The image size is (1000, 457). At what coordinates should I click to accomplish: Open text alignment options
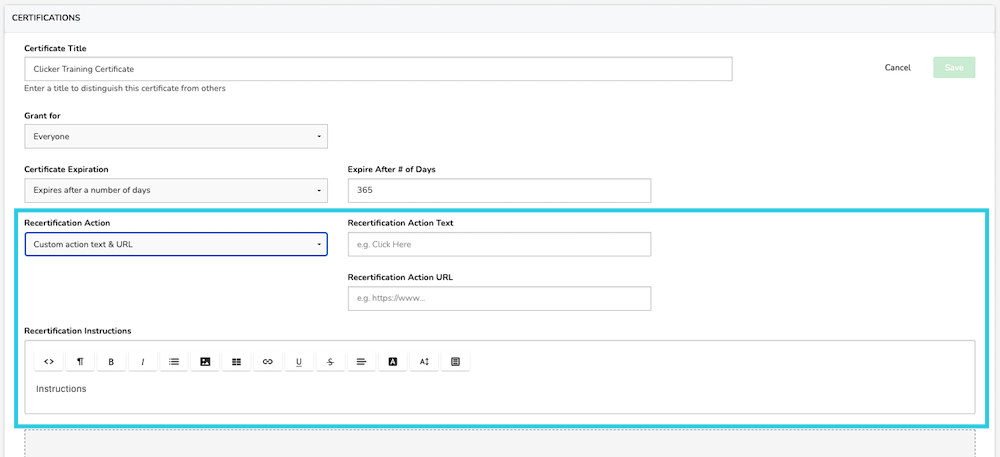pyautogui.click(x=362, y=361)
